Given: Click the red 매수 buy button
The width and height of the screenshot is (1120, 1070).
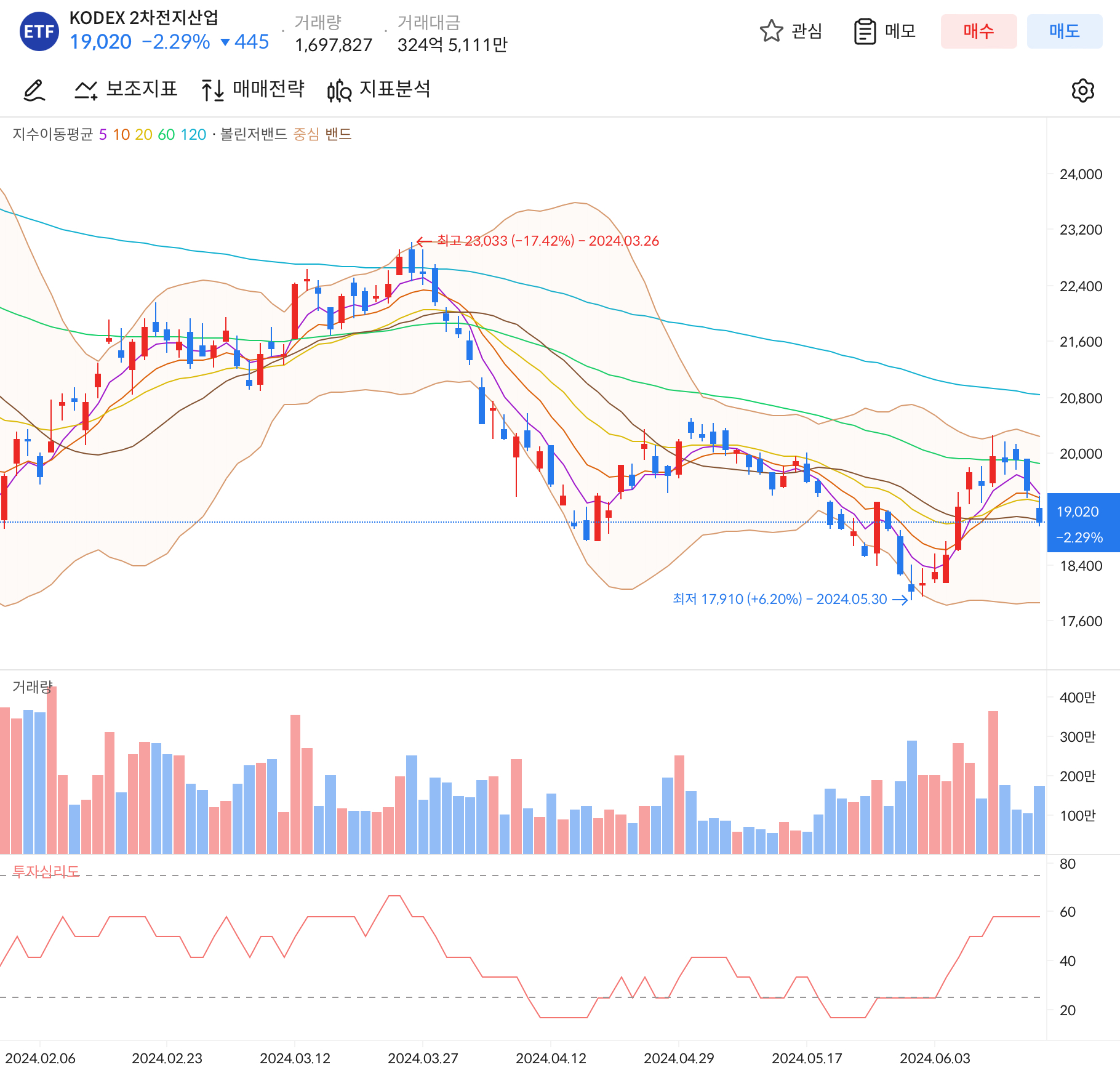Looking at the screenshot, I should point(978,31).
